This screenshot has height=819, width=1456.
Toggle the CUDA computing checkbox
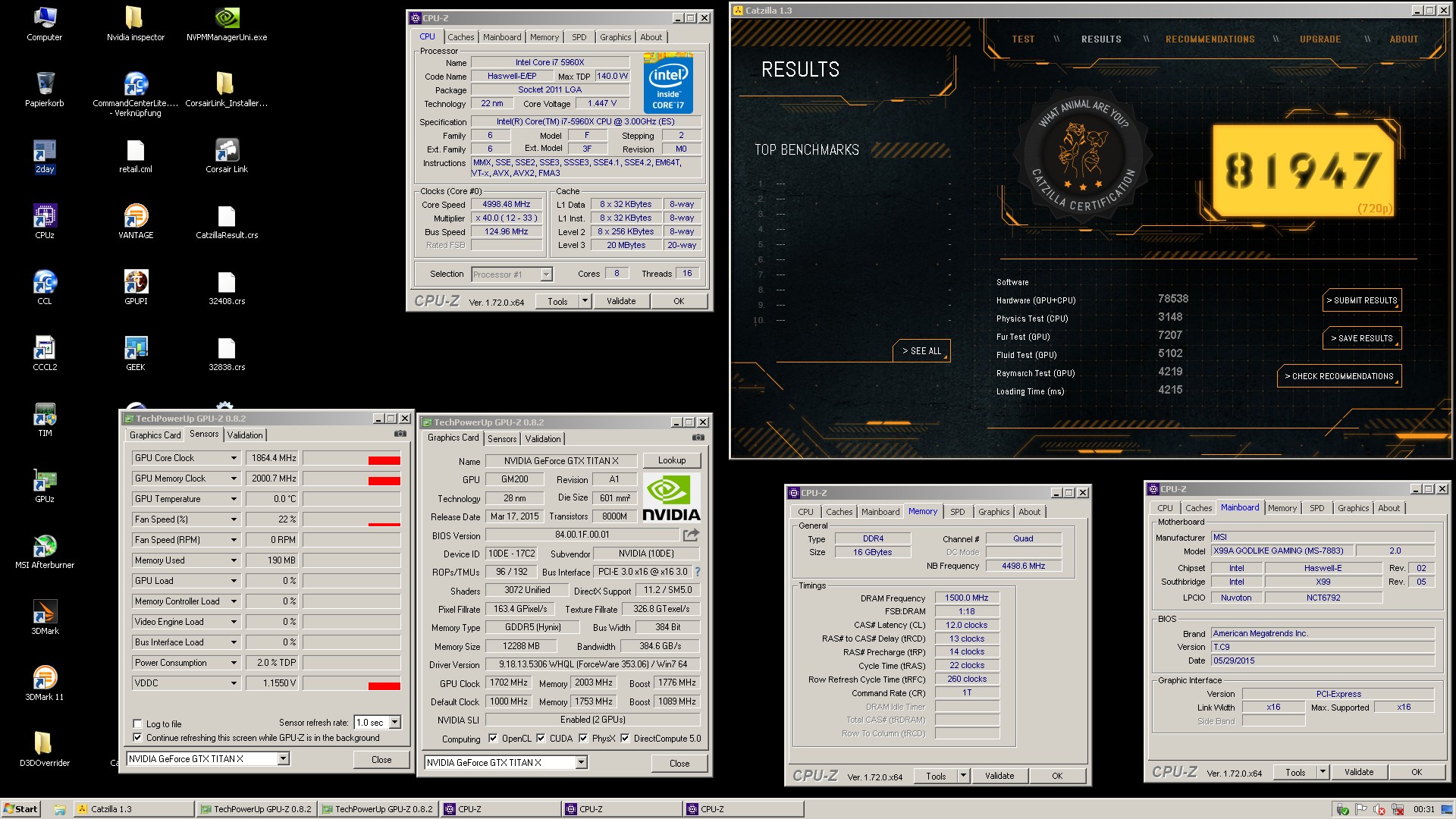[541, 738]
